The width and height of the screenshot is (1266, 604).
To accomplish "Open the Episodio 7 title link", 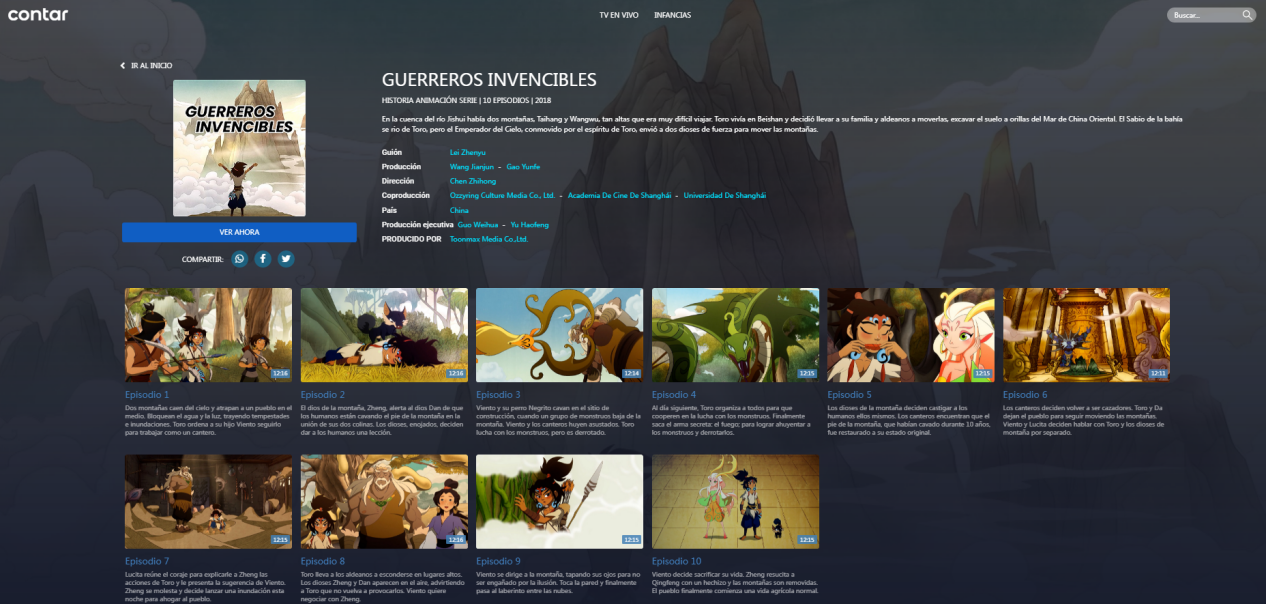I will pos(147,561).
